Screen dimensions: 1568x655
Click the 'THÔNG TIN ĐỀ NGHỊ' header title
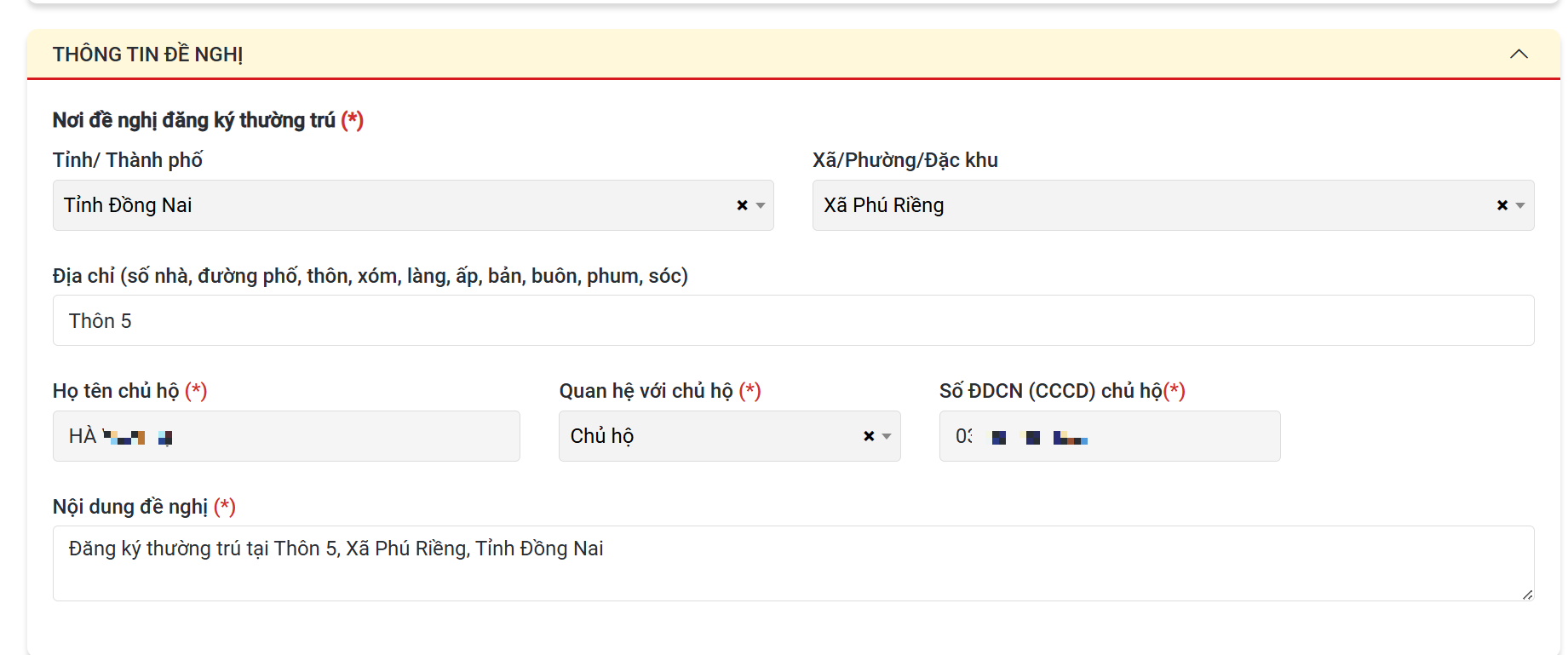pyautogui.click(x=147, y=55)
